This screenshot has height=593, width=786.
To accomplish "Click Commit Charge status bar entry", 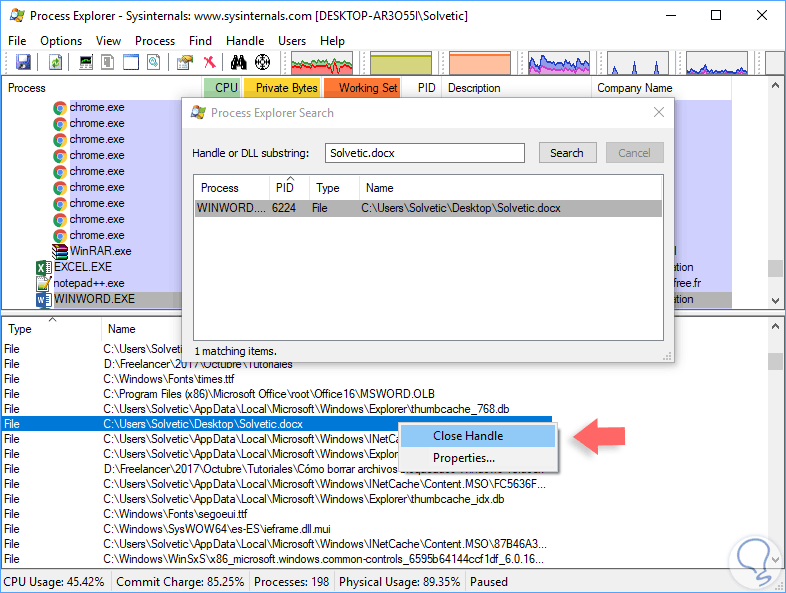I will pos(180,582).
